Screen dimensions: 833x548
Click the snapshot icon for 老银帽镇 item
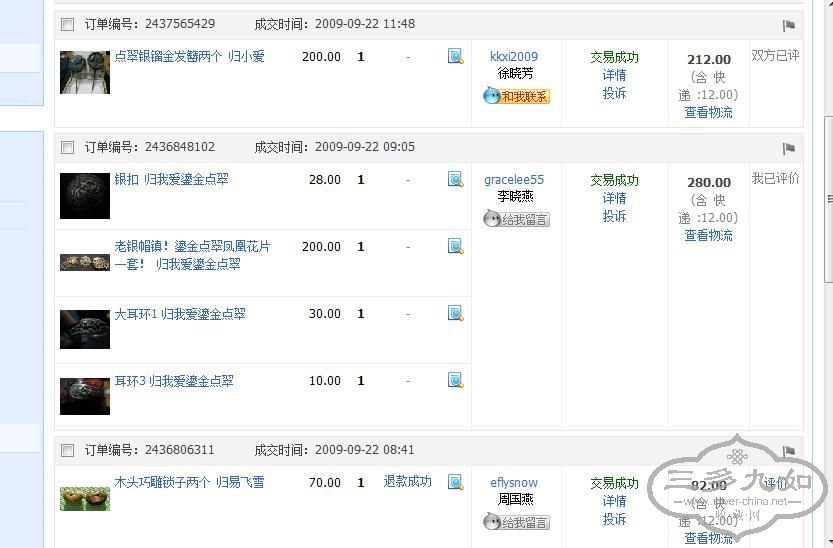[455, 246]
